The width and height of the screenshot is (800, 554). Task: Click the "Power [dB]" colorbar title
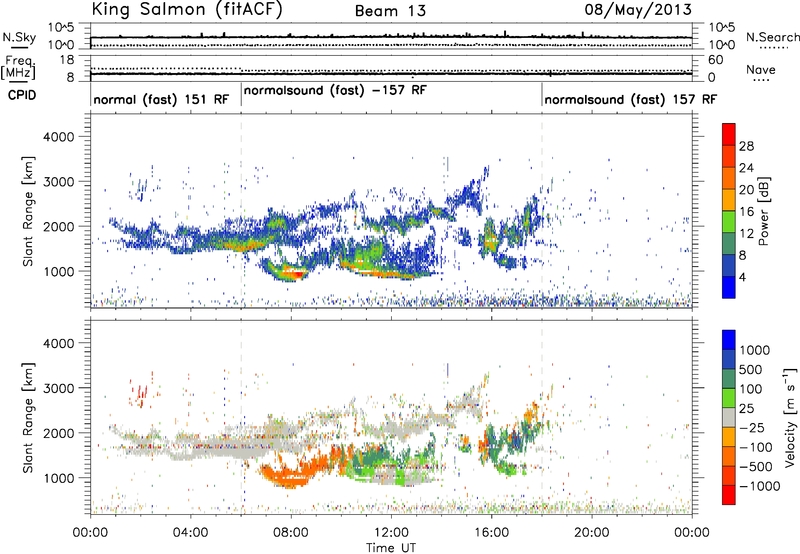763,211
